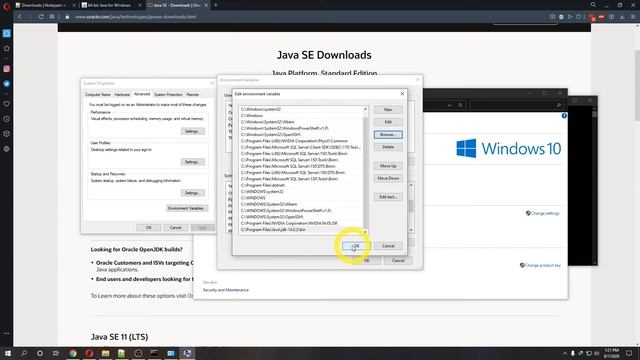Click taskbar search icon
This screenshot has width=640, height=360.
(x=24, y=353)
